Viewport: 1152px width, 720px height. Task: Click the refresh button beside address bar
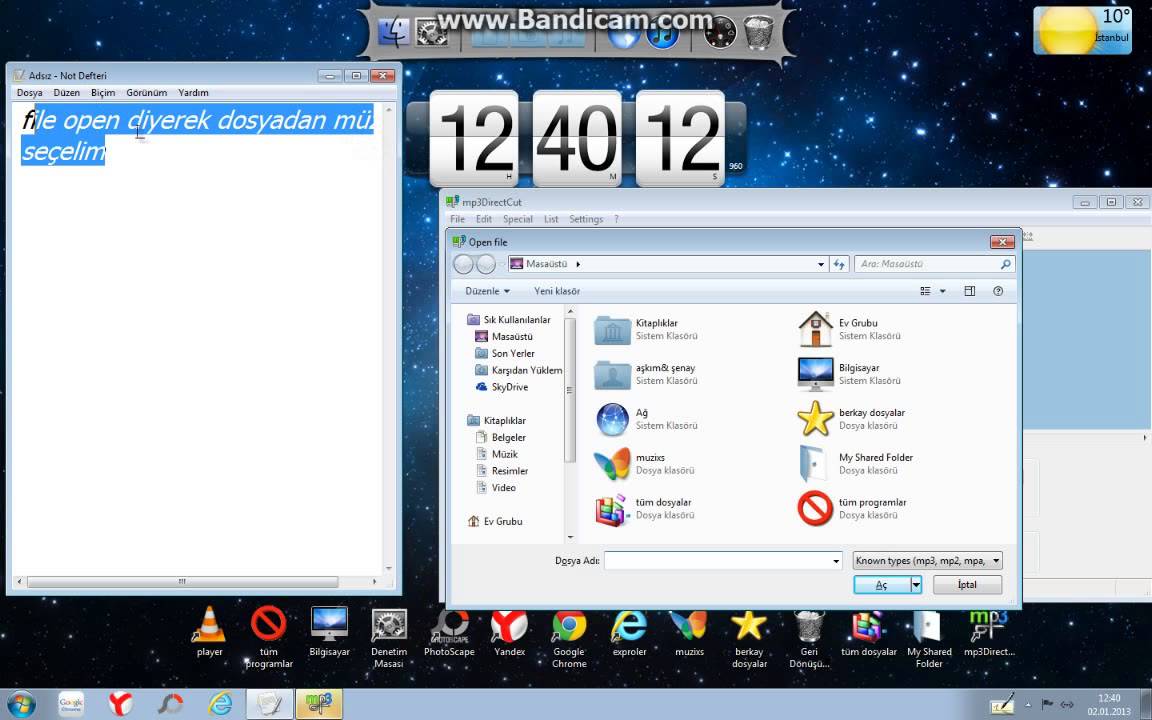[840, 264]
